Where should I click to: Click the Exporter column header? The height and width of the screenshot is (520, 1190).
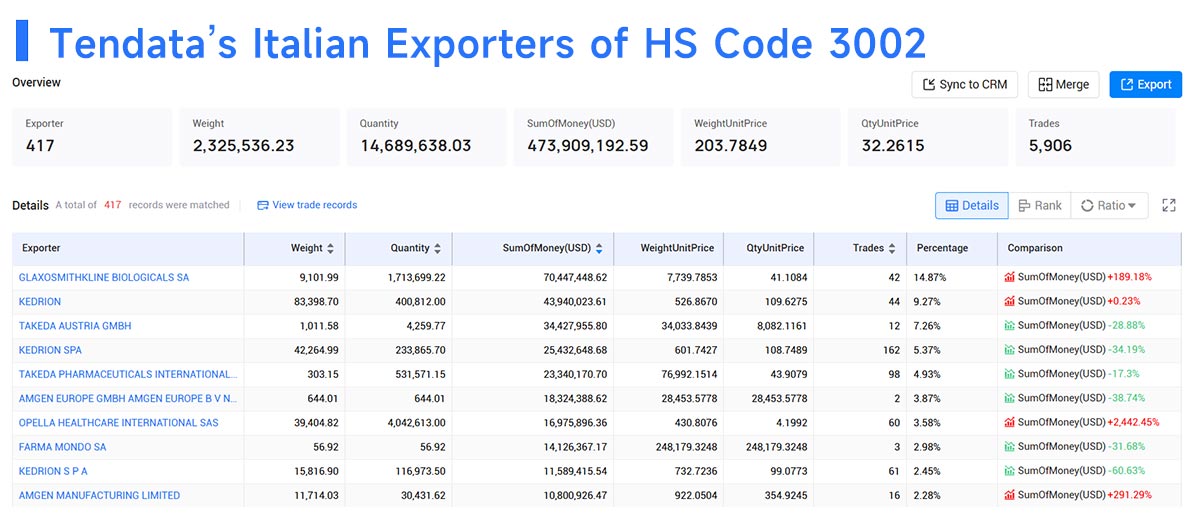(128, 248)
